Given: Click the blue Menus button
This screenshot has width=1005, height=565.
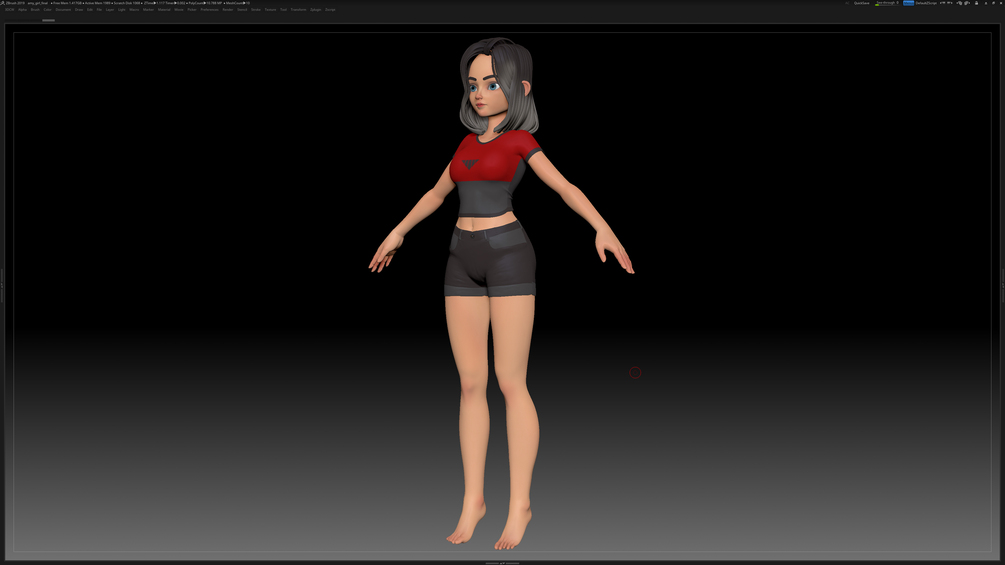Looking at the screenshot, I should 908,3.
